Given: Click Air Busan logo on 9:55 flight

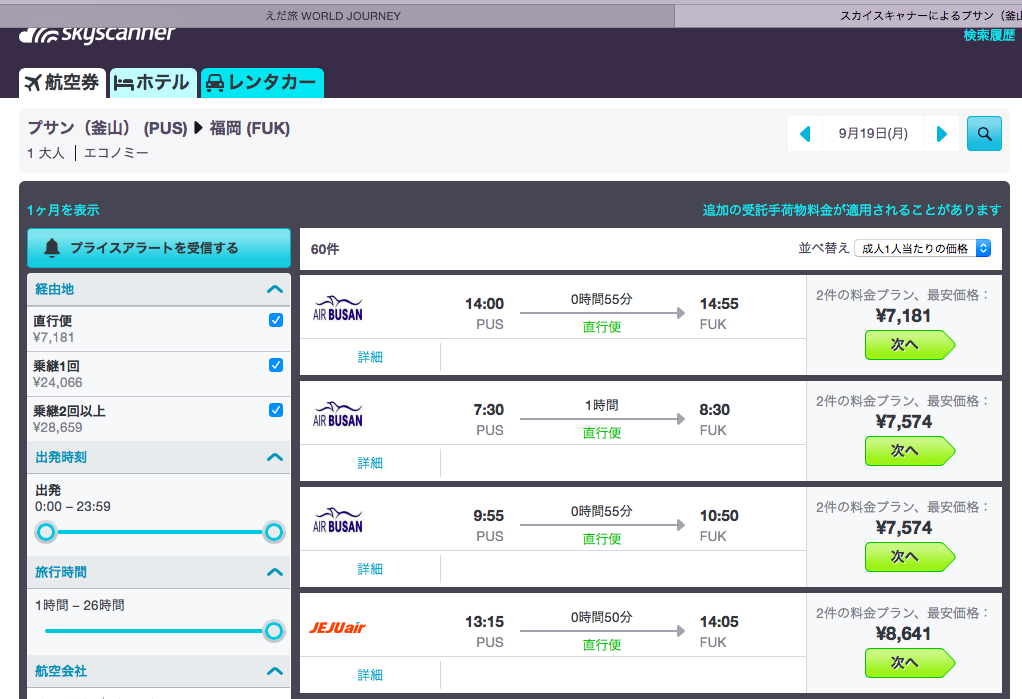Looking at the screenshot, I should [338, 520].
